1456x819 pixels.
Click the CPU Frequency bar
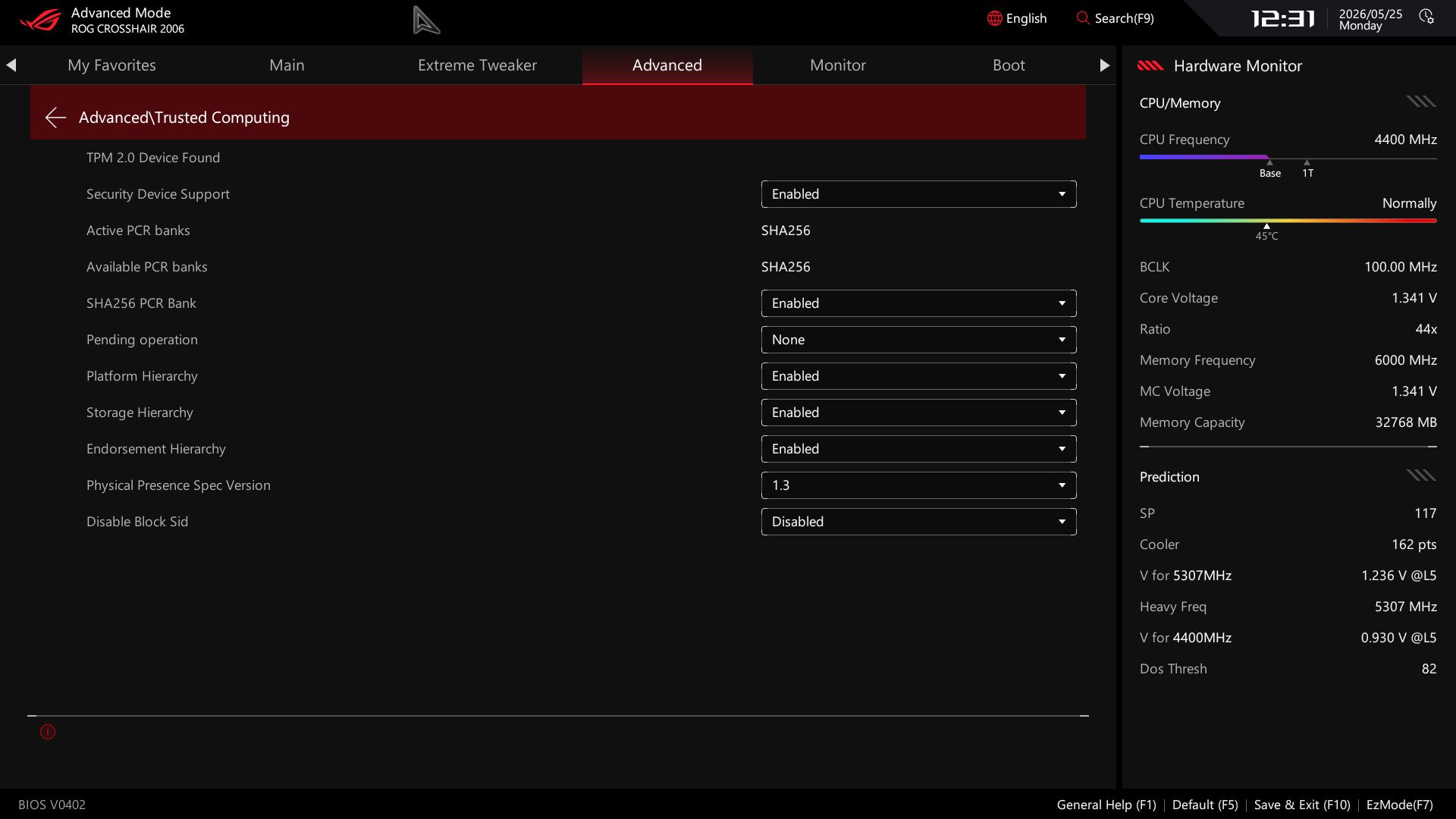click(1288, 158)
